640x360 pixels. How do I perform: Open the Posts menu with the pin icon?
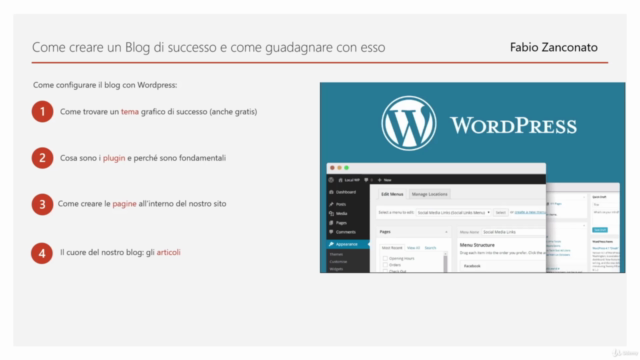tap(338, 204)
